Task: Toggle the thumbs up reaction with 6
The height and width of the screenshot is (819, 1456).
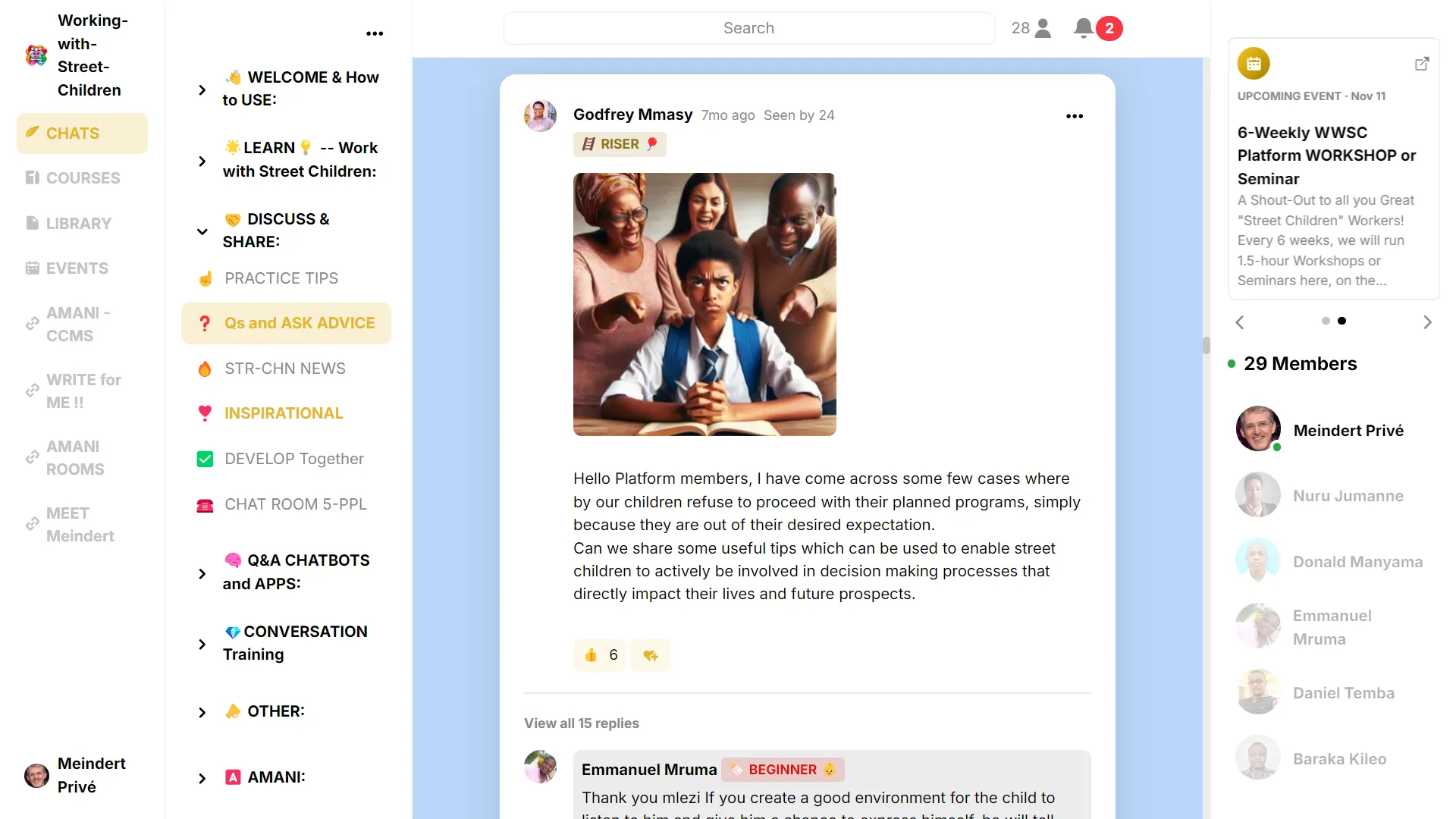Action: [600, 655]
